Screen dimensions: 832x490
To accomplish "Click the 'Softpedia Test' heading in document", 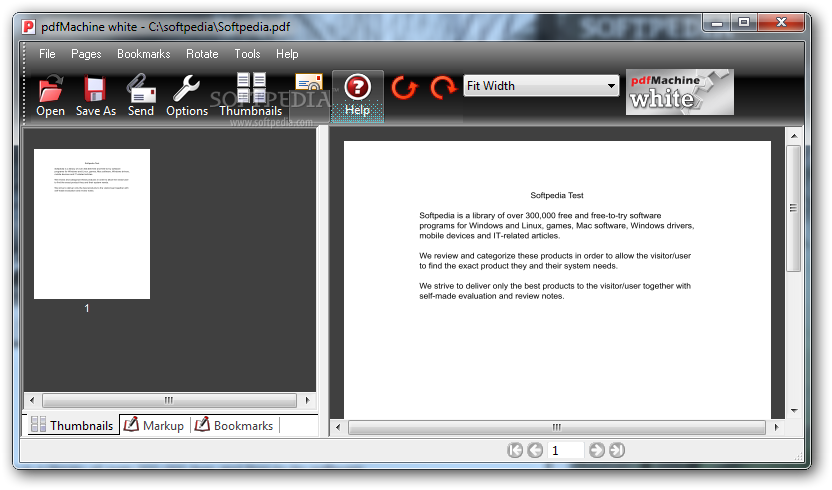I will (x=557, y=195).
